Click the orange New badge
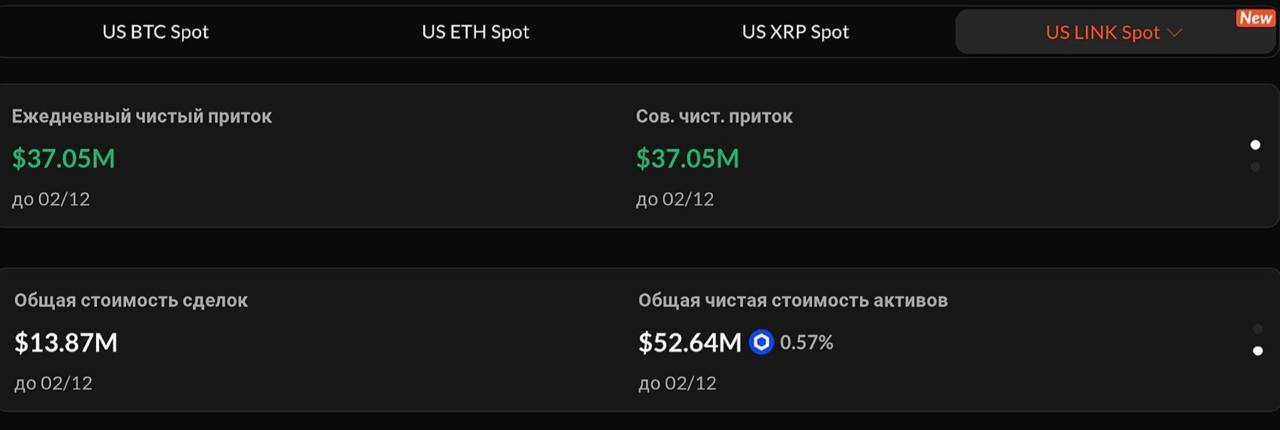The width and height of the screenshot is (1280, 430). click(1256, 18)
